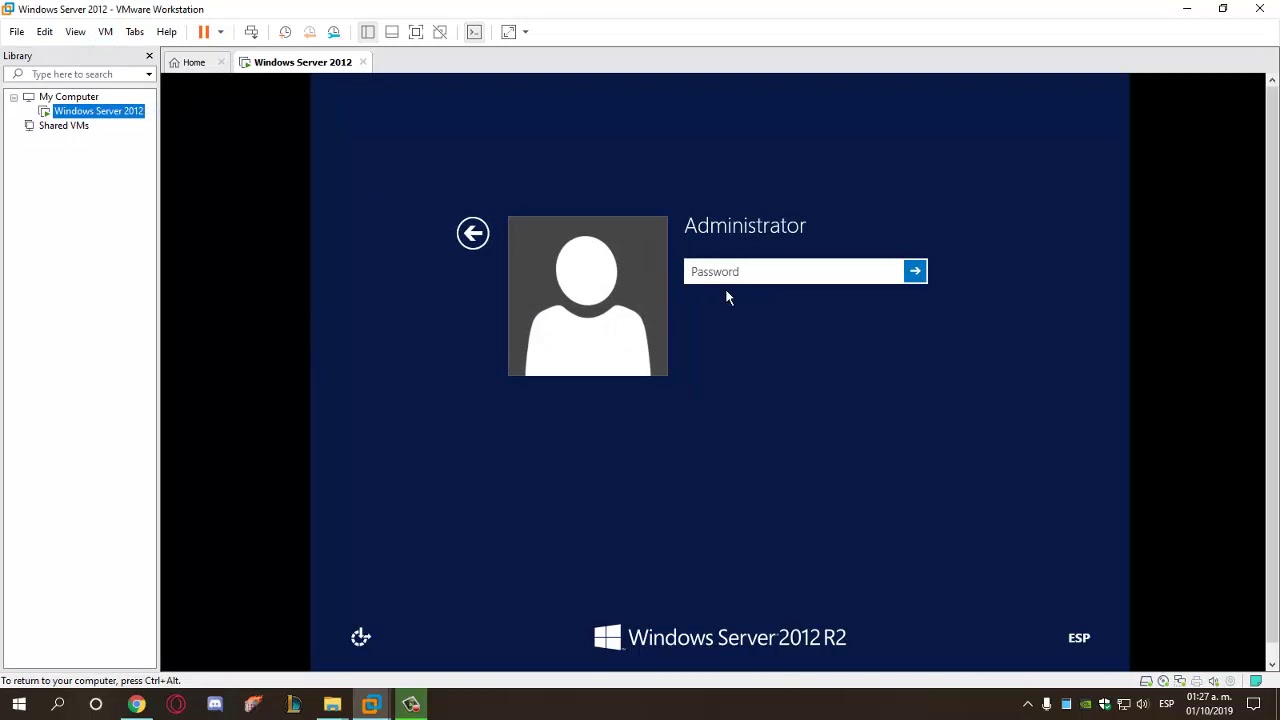Open File Explorer from the taskbar
Viewport: 1280px width, 720px height.
[332, 705]
